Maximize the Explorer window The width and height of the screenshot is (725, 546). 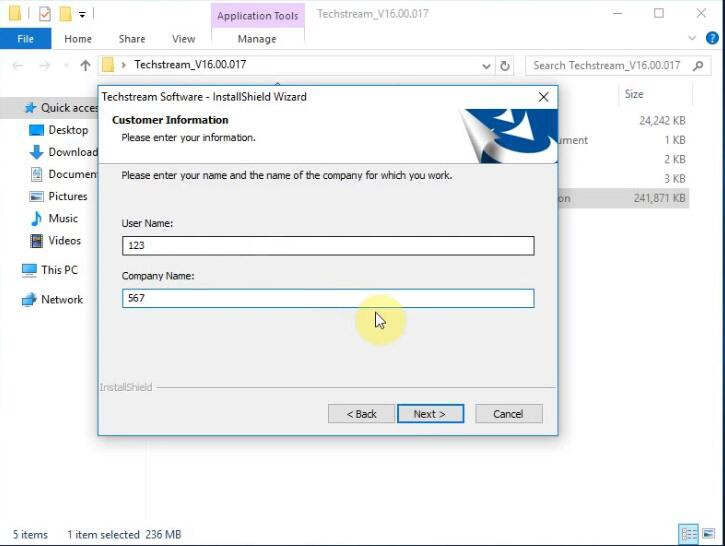point(659,13)
